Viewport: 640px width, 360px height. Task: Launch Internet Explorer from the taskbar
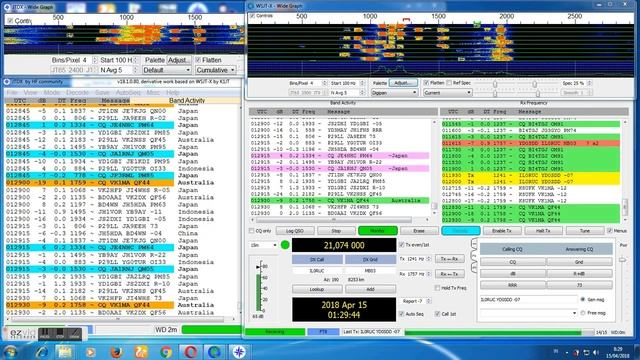tap(41, 351)
